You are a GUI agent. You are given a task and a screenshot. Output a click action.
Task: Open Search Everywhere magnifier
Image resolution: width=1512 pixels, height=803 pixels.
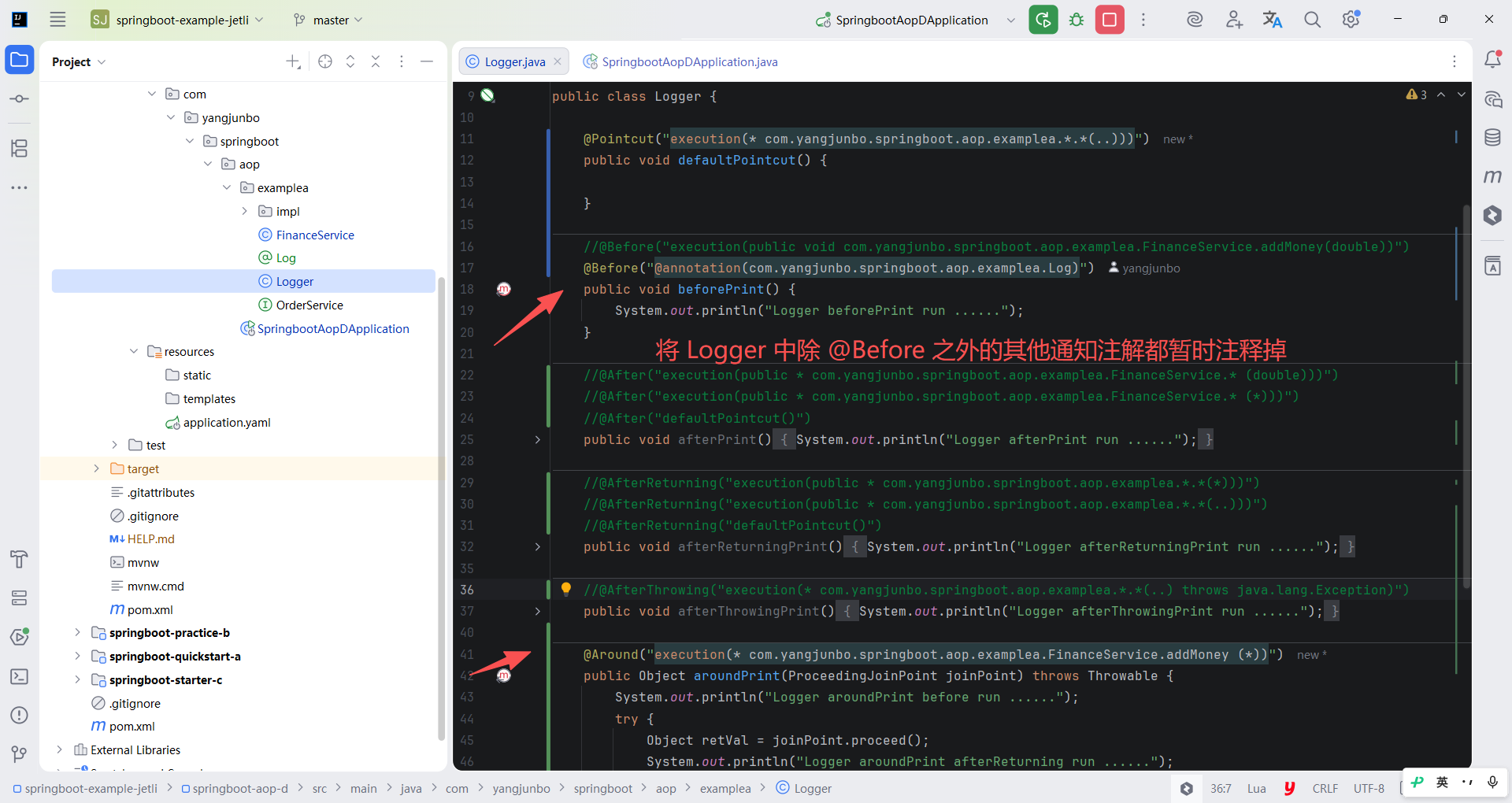1312,20
